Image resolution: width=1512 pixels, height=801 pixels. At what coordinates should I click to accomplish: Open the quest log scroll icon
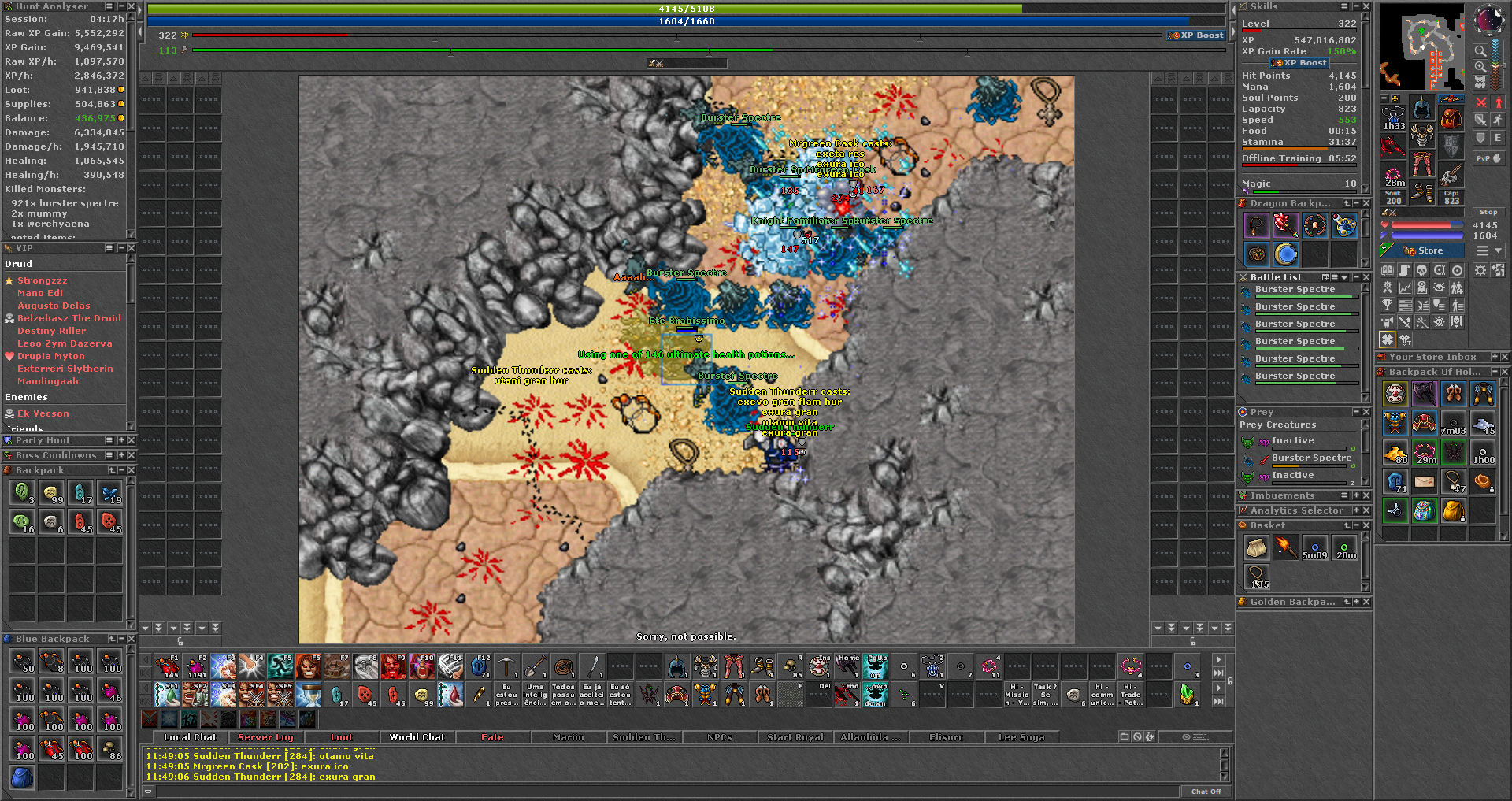point(1405,270)
